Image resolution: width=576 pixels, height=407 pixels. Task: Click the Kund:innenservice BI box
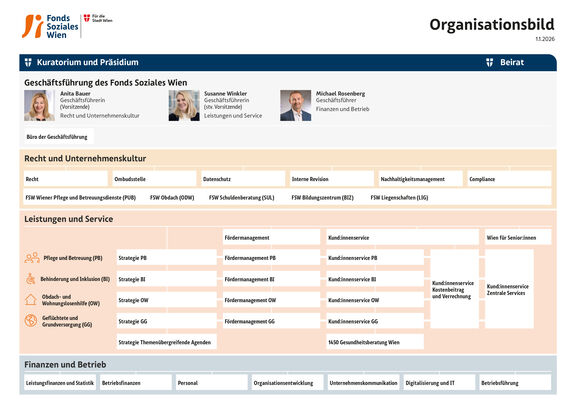coord(375,279)
